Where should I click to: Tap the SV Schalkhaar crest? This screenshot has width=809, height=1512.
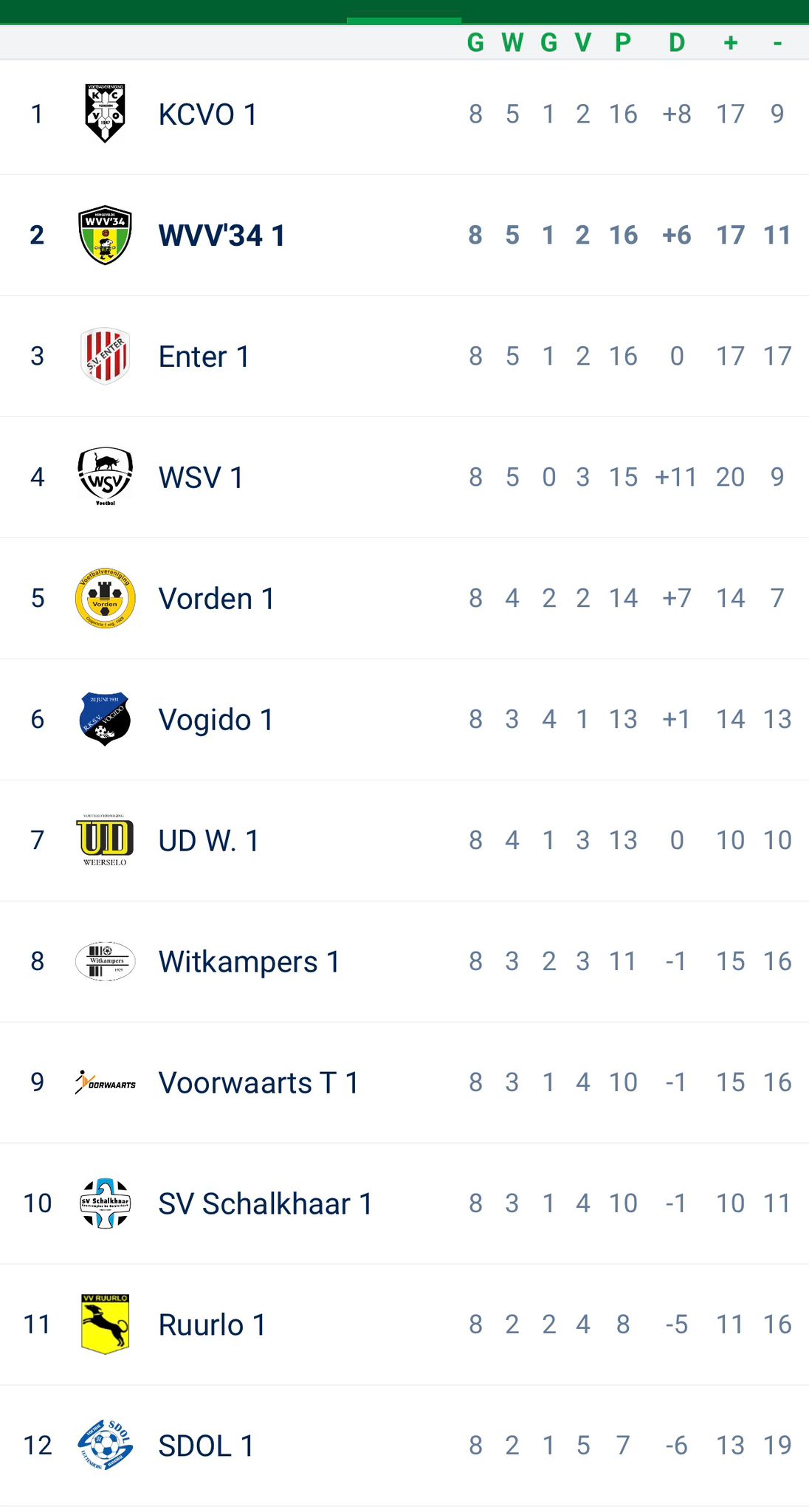tap(105, 1203)
